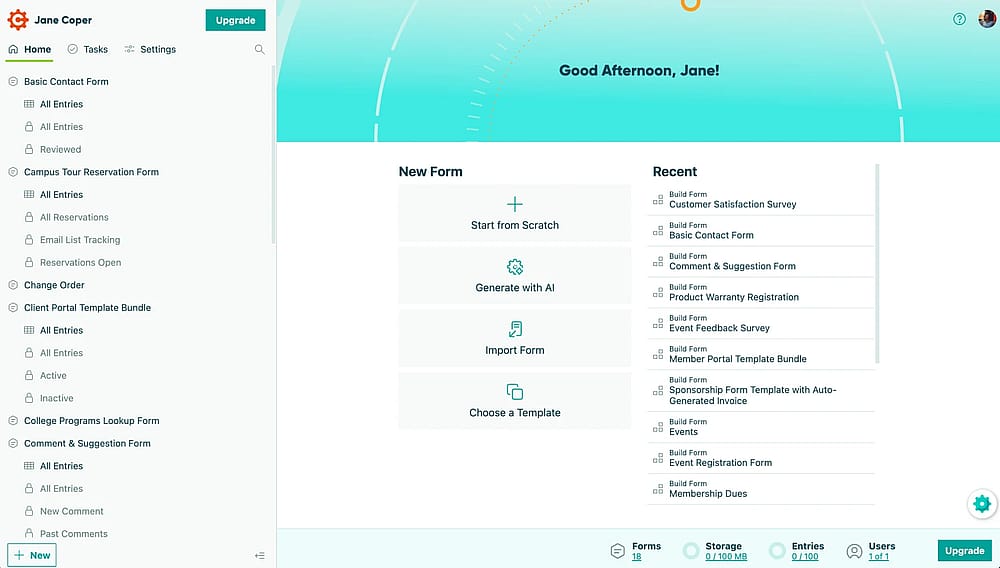The width and height of the screenshot is (1000, 568).
Task: Open the Entries 0 / 100 link
Action: (x=805, y=557)
